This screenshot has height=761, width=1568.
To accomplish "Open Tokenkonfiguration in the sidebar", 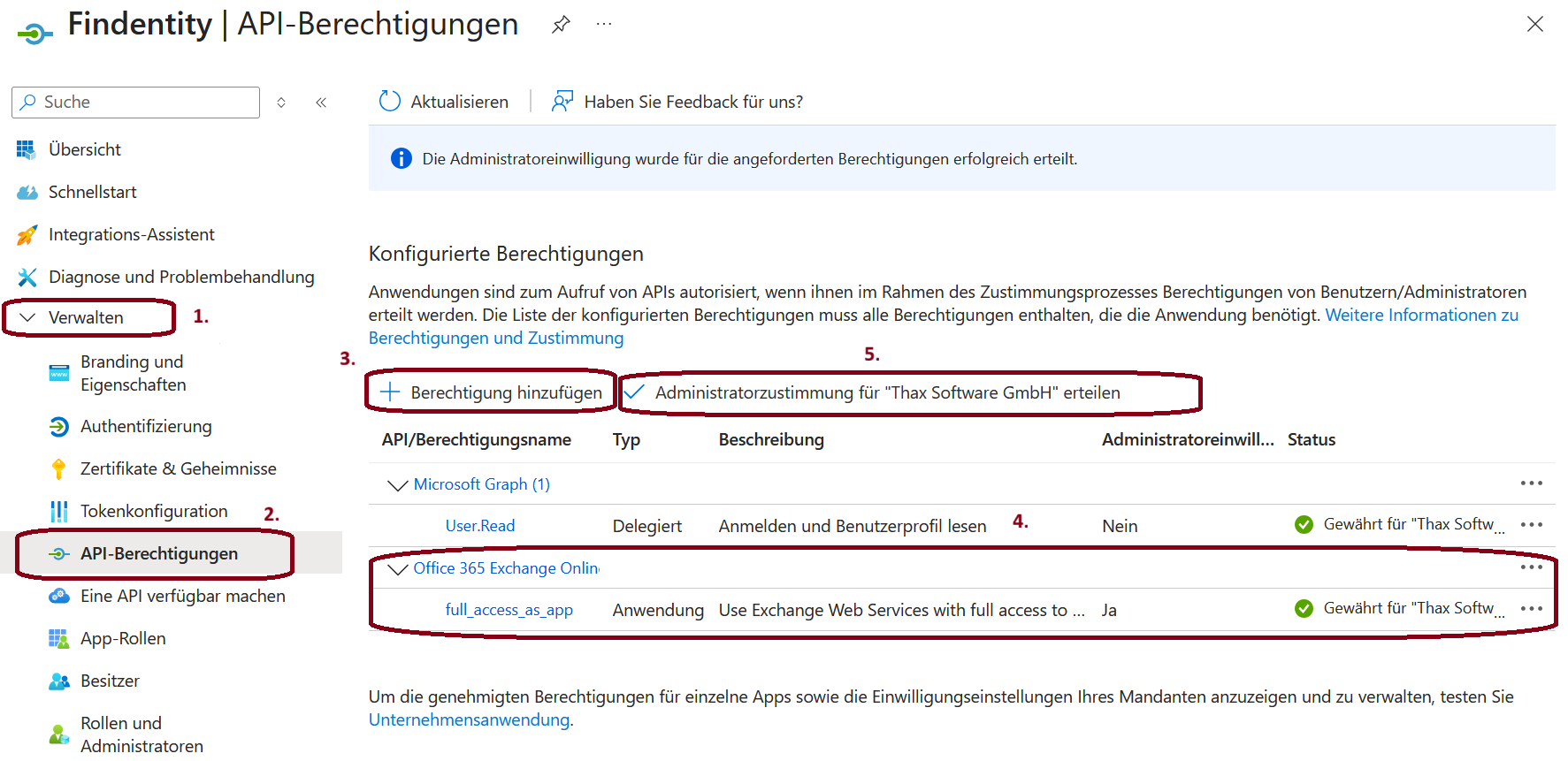I will click(154, 511).
